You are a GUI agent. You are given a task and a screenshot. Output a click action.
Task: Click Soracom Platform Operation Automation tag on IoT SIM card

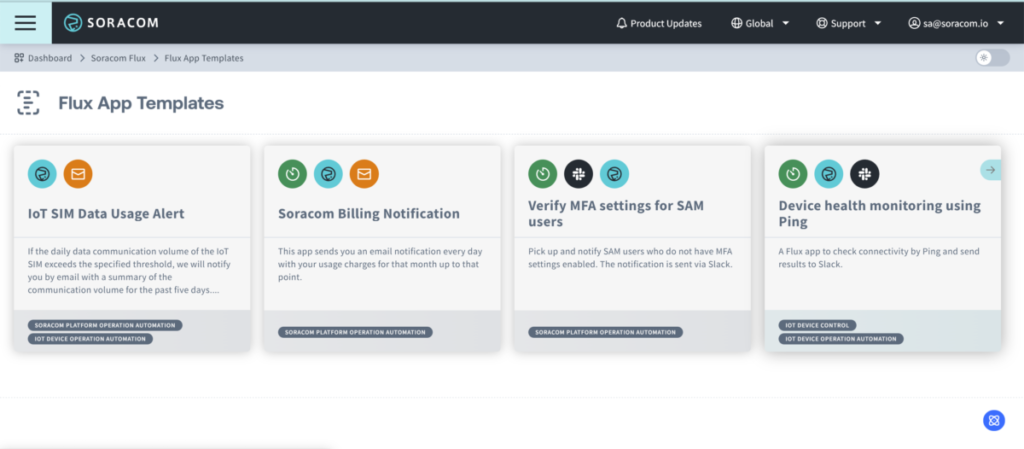point(105,325)
